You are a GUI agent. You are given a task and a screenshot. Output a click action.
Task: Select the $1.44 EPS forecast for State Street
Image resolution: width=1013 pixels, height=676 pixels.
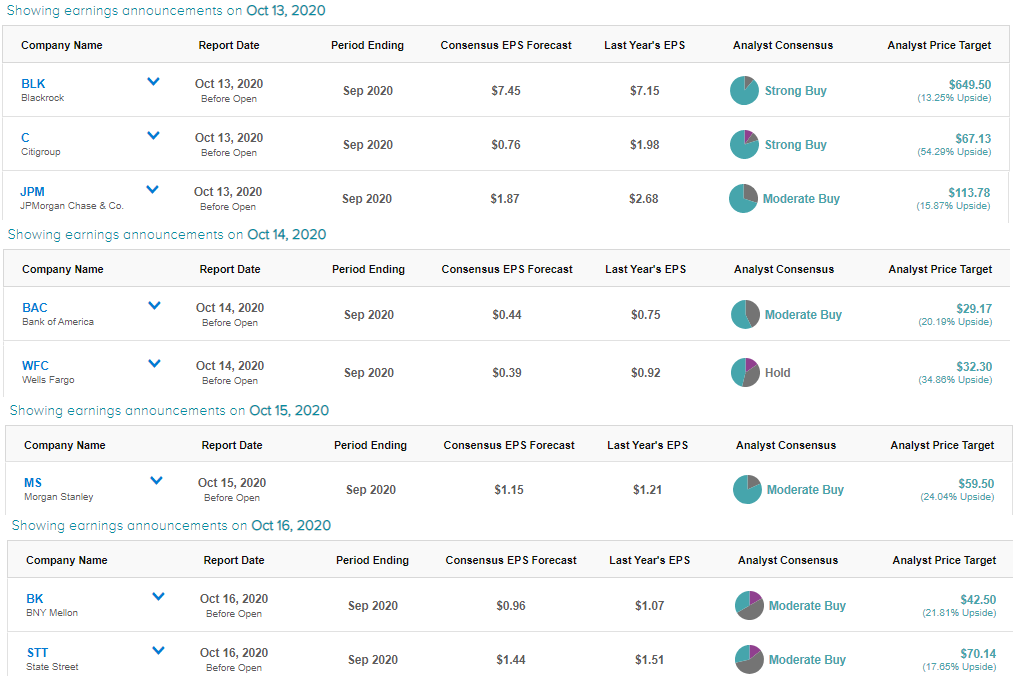[x=511, y=659]
